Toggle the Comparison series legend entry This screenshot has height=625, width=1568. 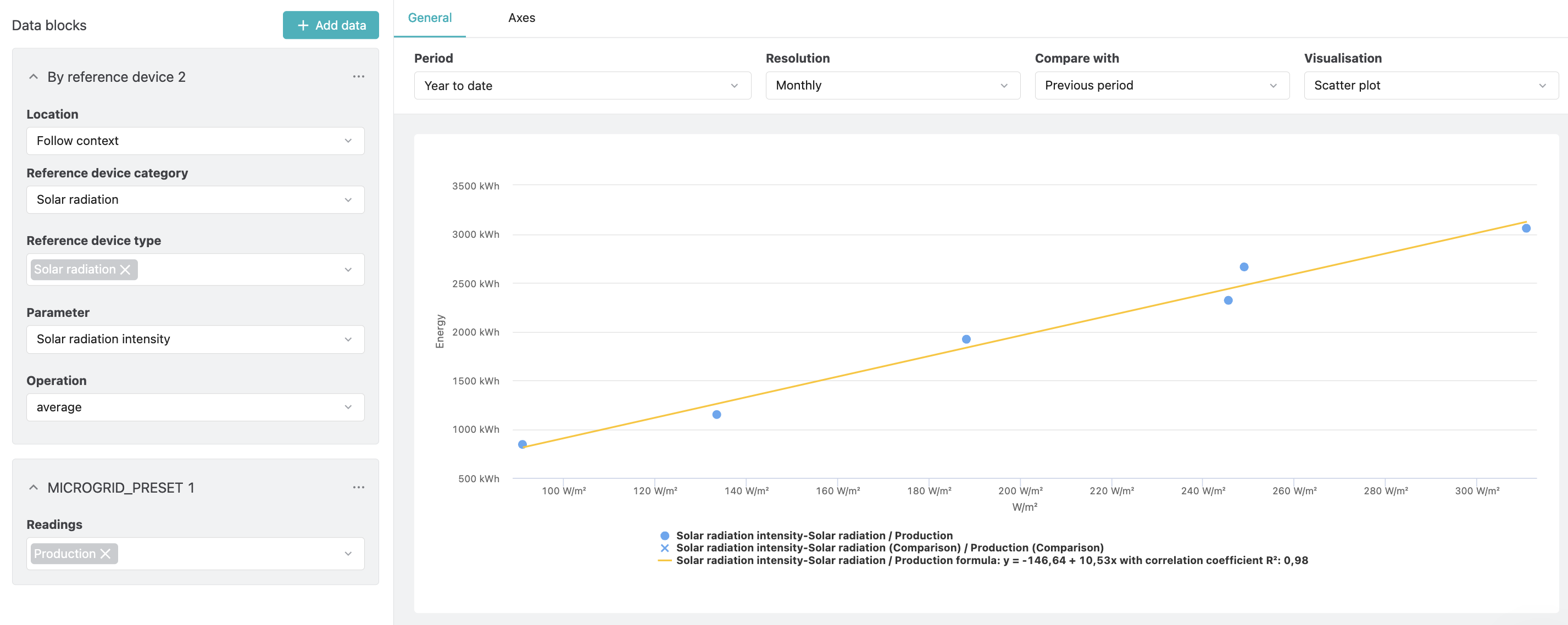(882, 548)
